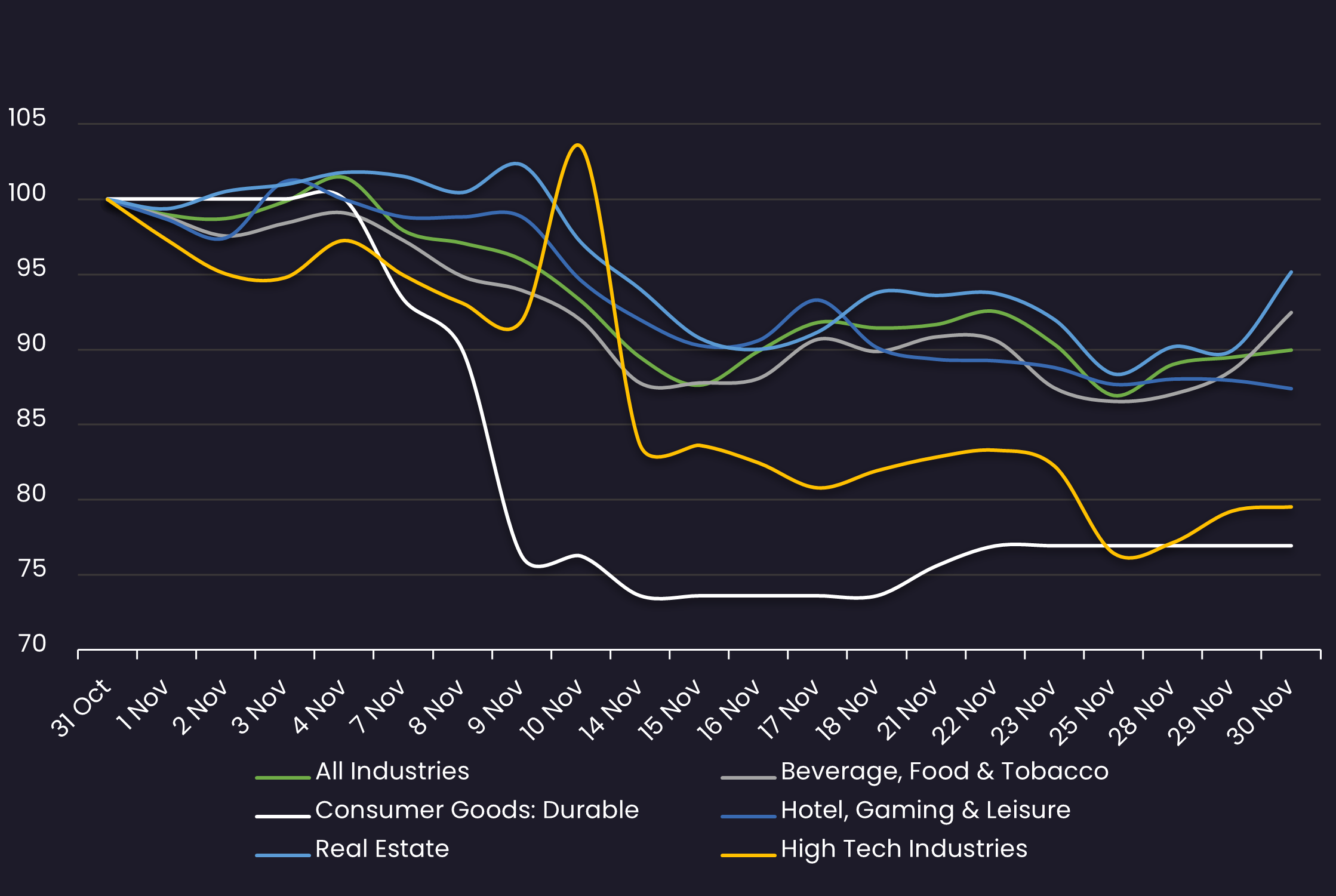Click yellow High Tech legend line swatch
Image resolution: width=1336 pixels, height=896 pixels.
pos(748,855)
